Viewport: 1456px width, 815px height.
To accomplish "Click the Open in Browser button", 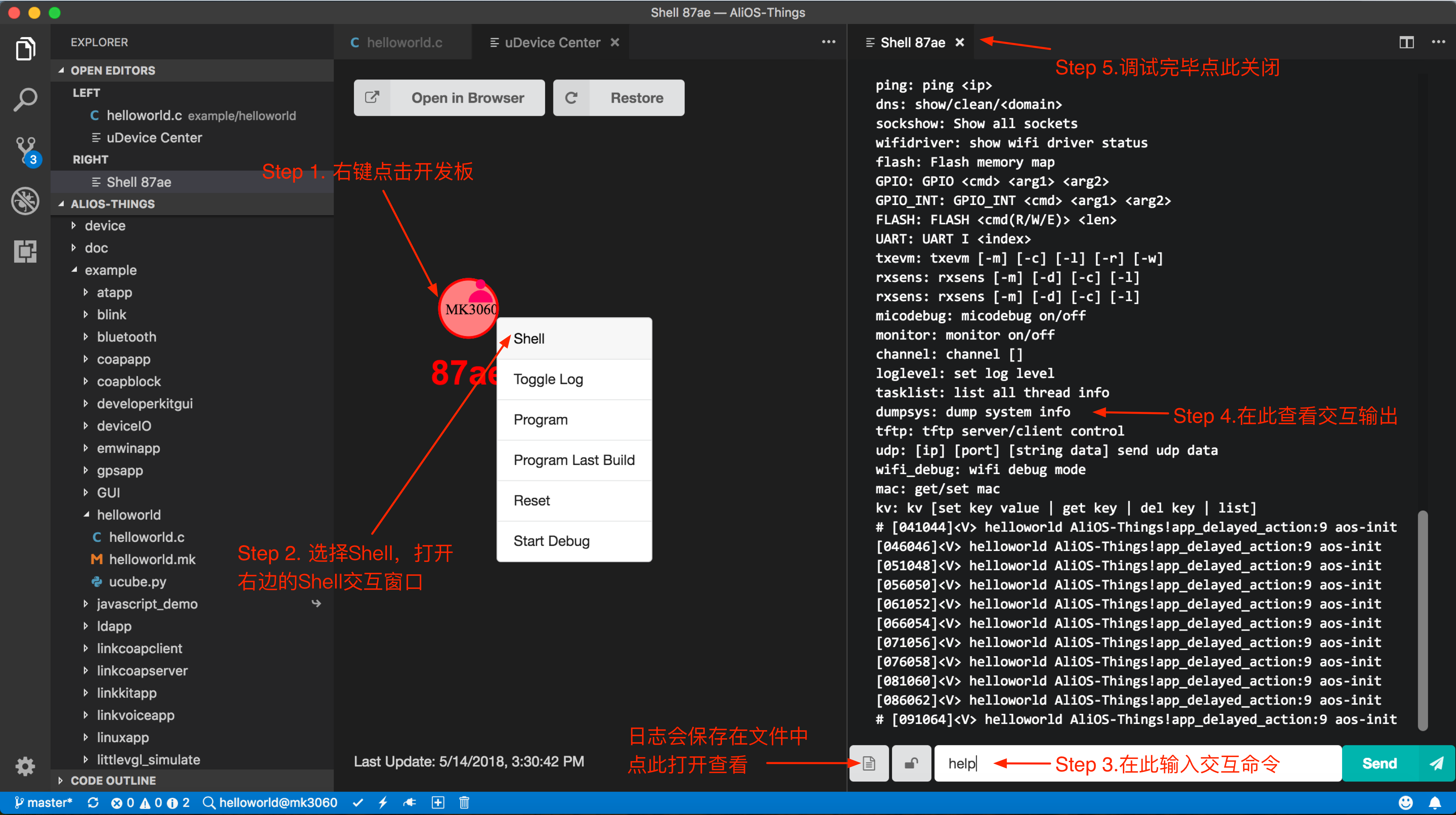I will pos(449,97).
